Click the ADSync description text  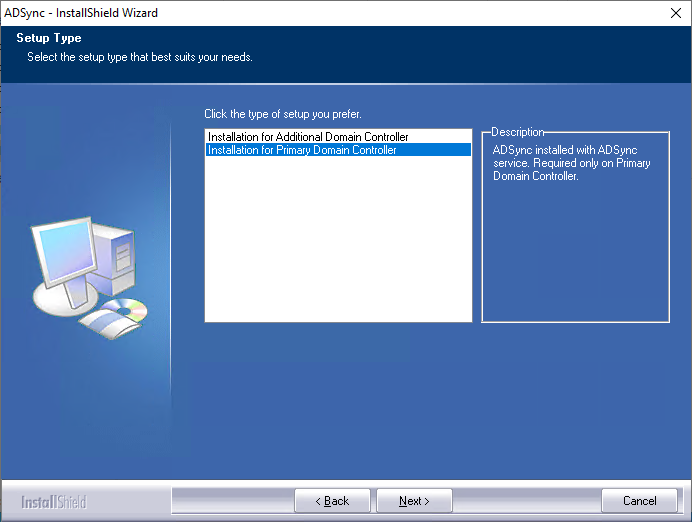pos(571,163)
